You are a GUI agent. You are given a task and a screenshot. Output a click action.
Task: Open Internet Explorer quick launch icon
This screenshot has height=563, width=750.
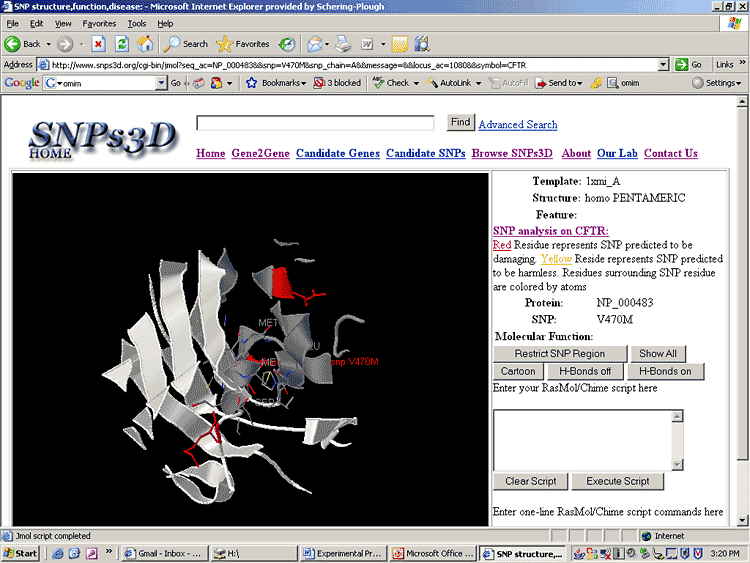[58, 553]
